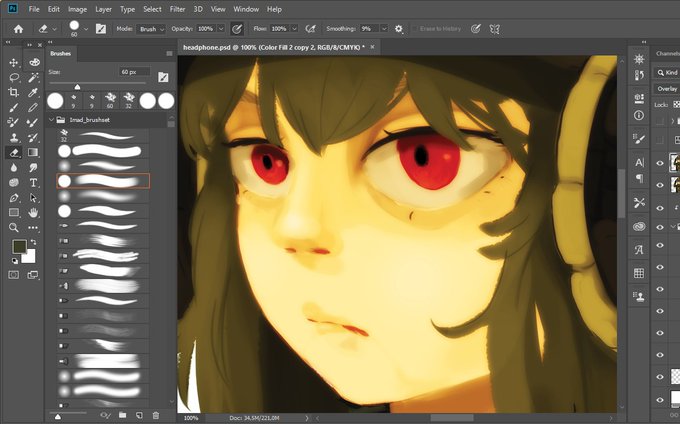680x424 pixels.
Task: Enable the Erase to History checkbox
Action: pyautogui.click(x=414, y=29)
